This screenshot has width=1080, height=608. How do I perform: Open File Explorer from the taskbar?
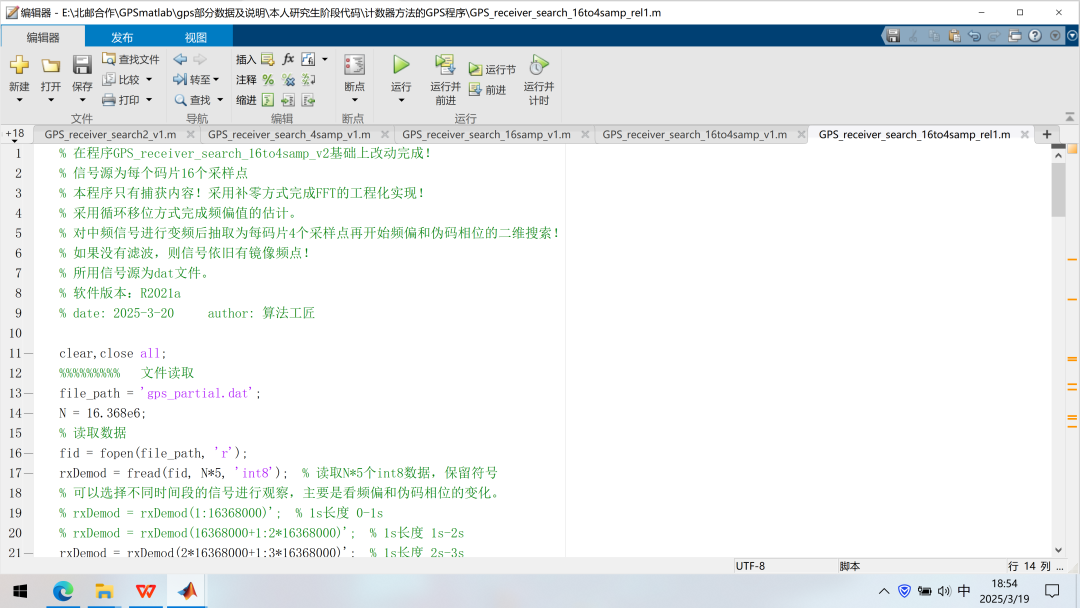tap(104, 591)
